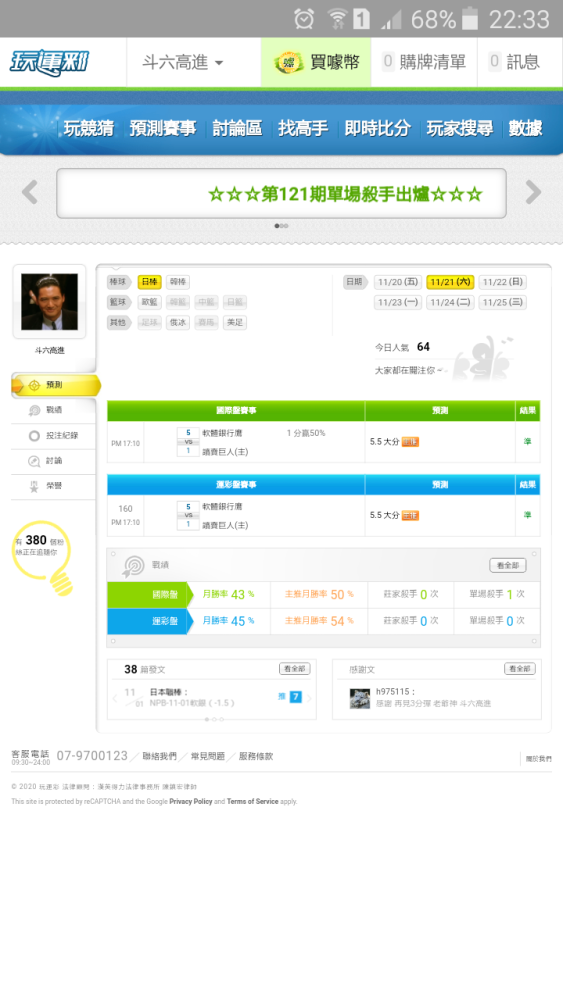
Task: Select the 11/22 (日) date
Action: tap(502, 282)
